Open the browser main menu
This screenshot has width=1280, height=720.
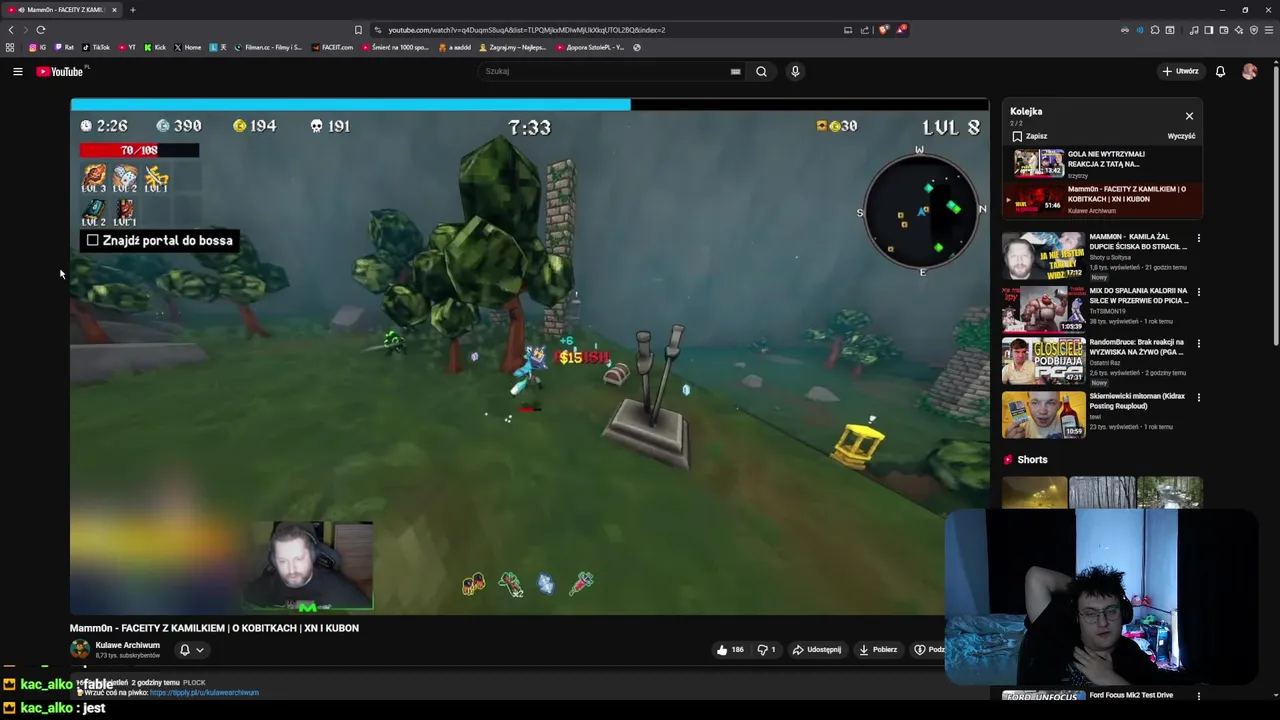[x=1268, y=30]
